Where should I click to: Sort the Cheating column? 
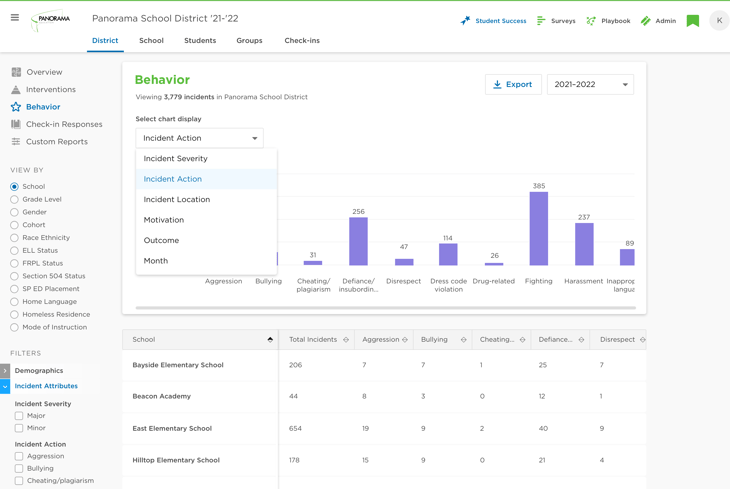522,340
